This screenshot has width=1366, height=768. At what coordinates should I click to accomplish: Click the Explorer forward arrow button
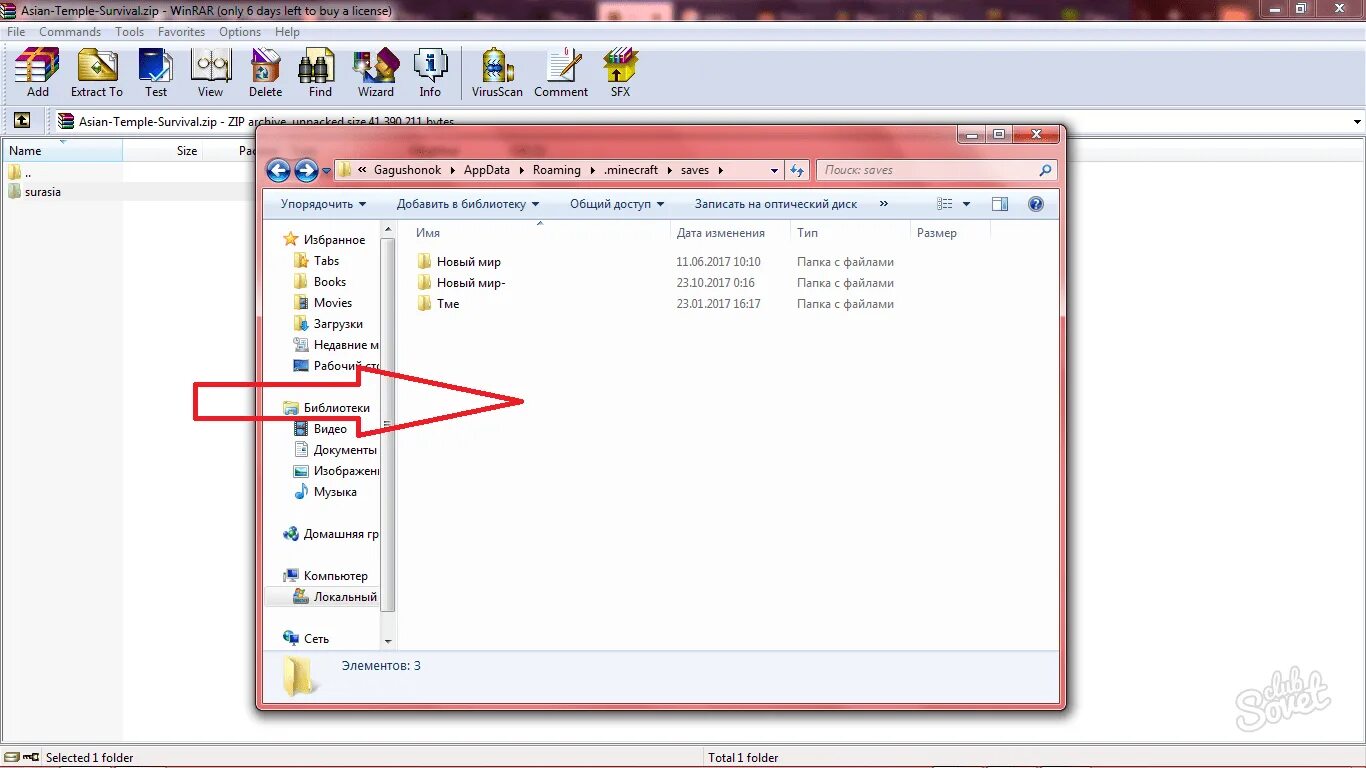[x=306, y=170]
